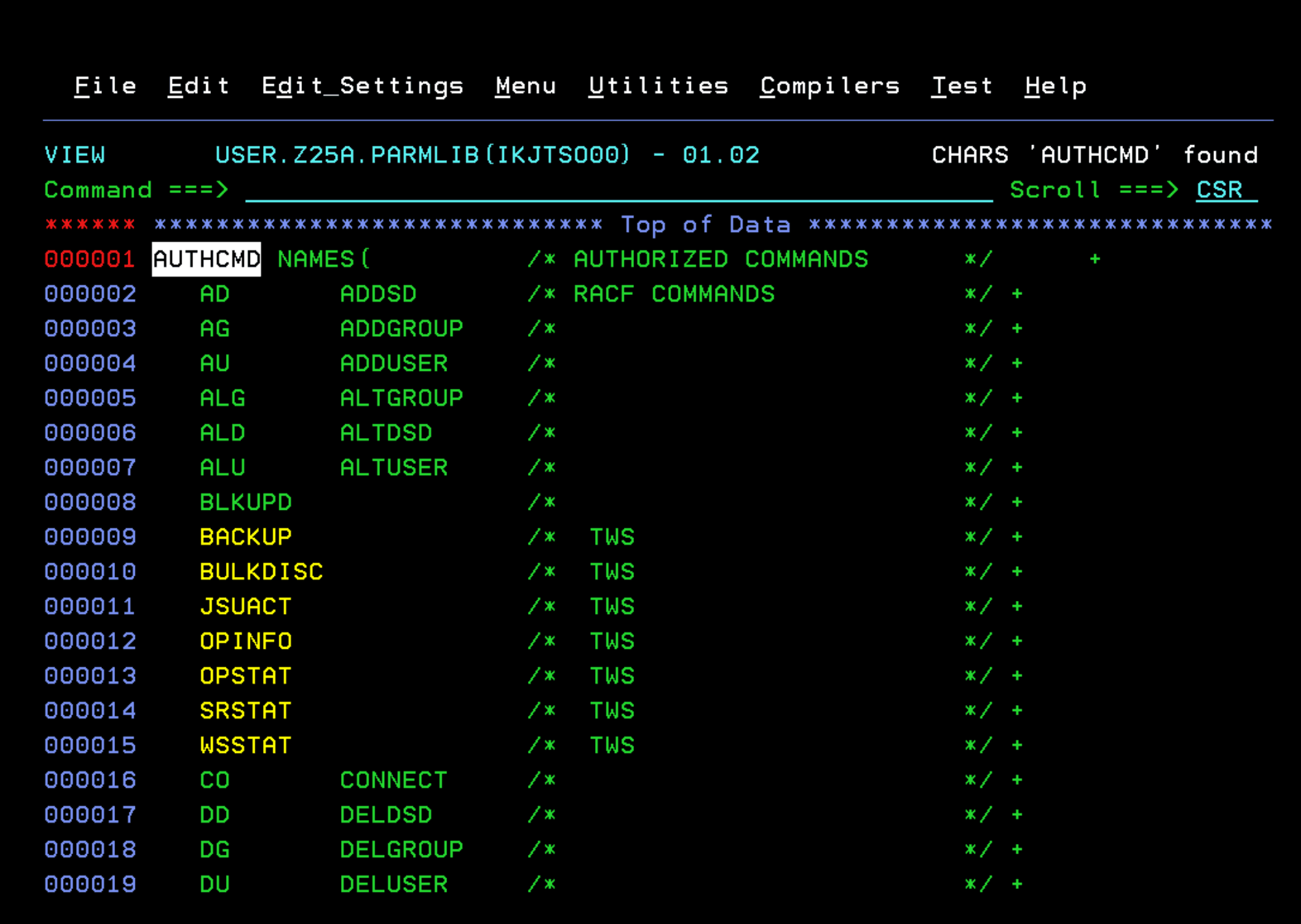
Task: Open the Utilities menu
Action: [658, 86]
